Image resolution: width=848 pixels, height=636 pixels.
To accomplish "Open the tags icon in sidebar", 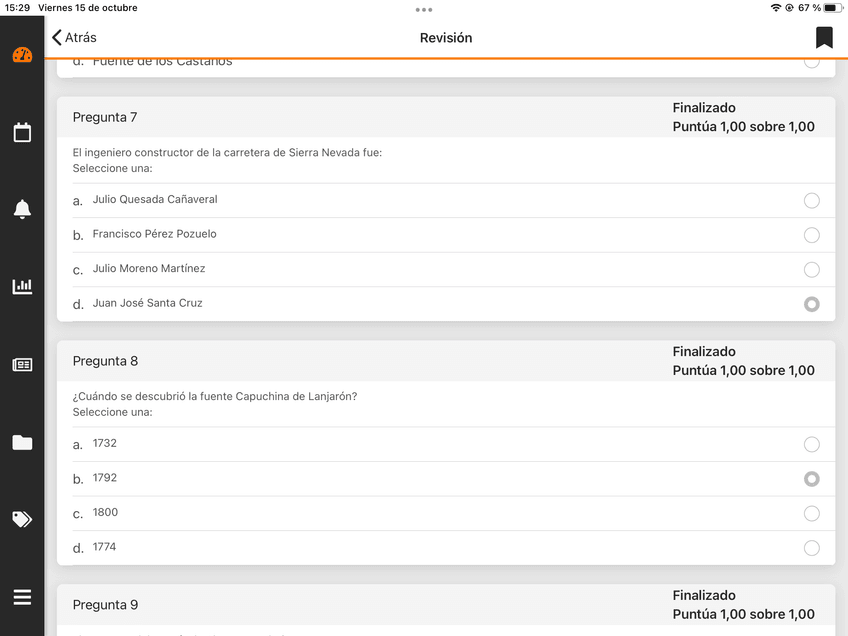I will [x=22, y=519].
